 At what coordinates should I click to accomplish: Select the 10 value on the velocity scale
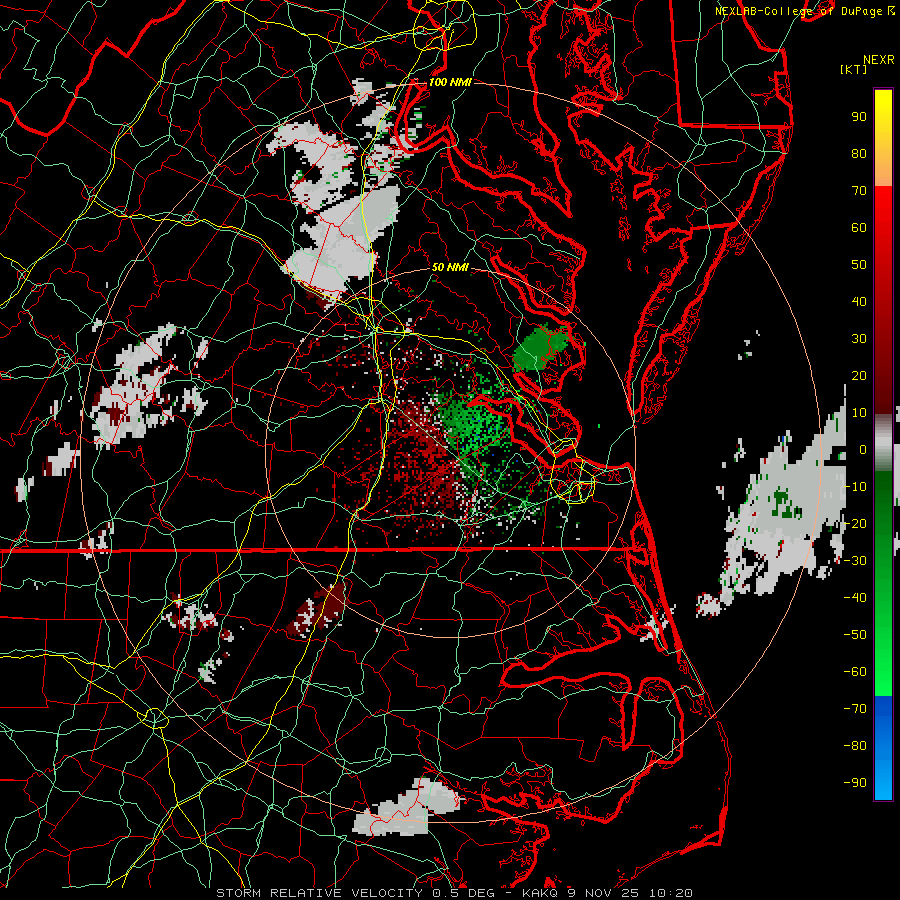(859, 413)
